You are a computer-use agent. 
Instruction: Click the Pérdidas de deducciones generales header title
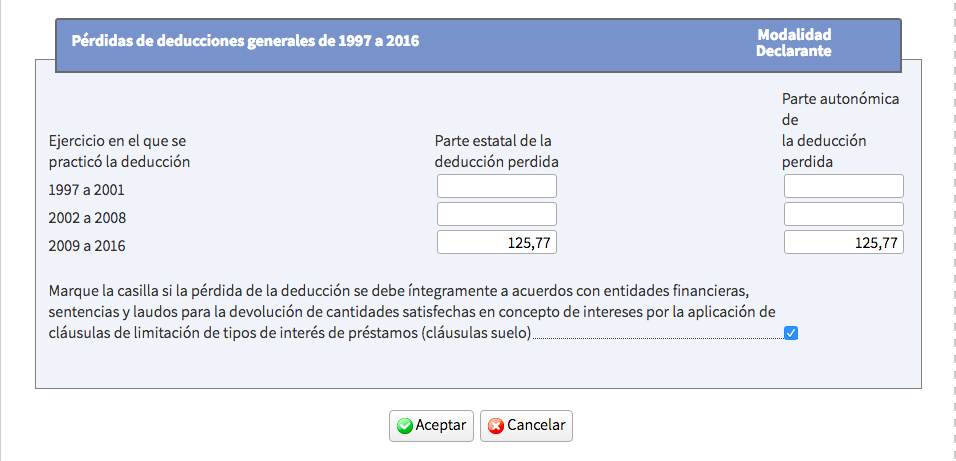(x=245, y=41)
